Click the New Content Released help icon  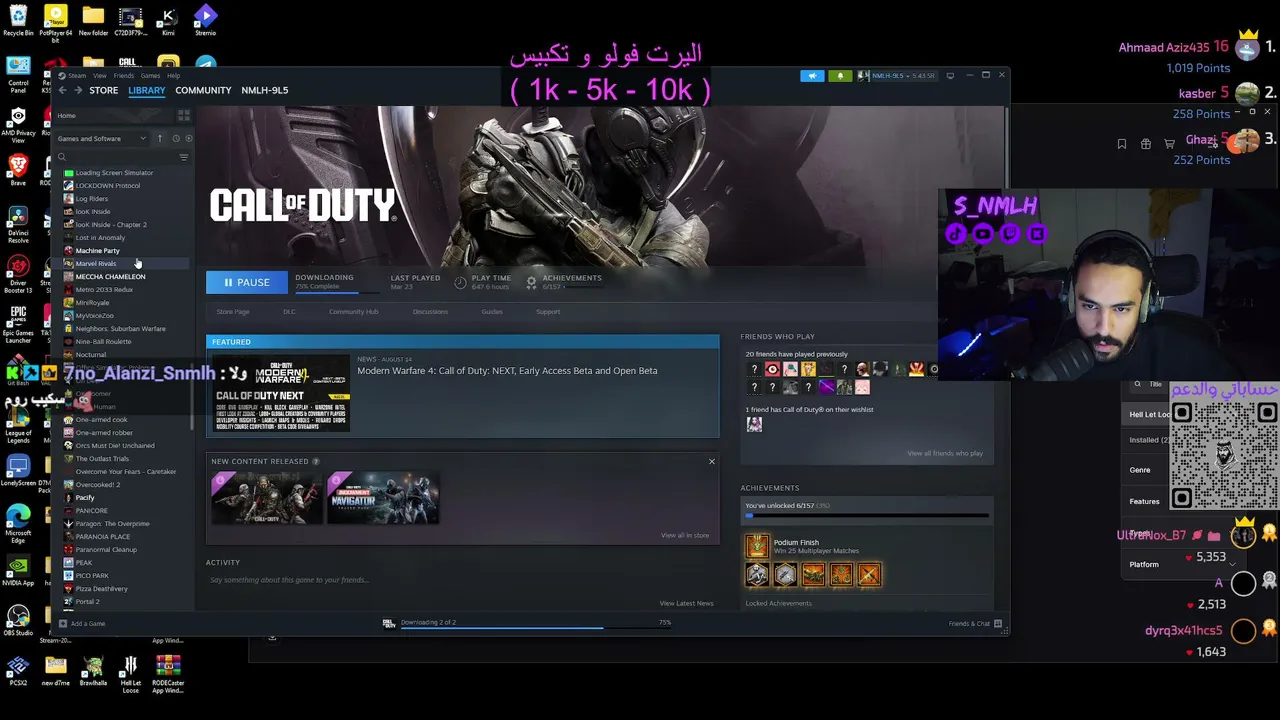(x=316, y=461)
